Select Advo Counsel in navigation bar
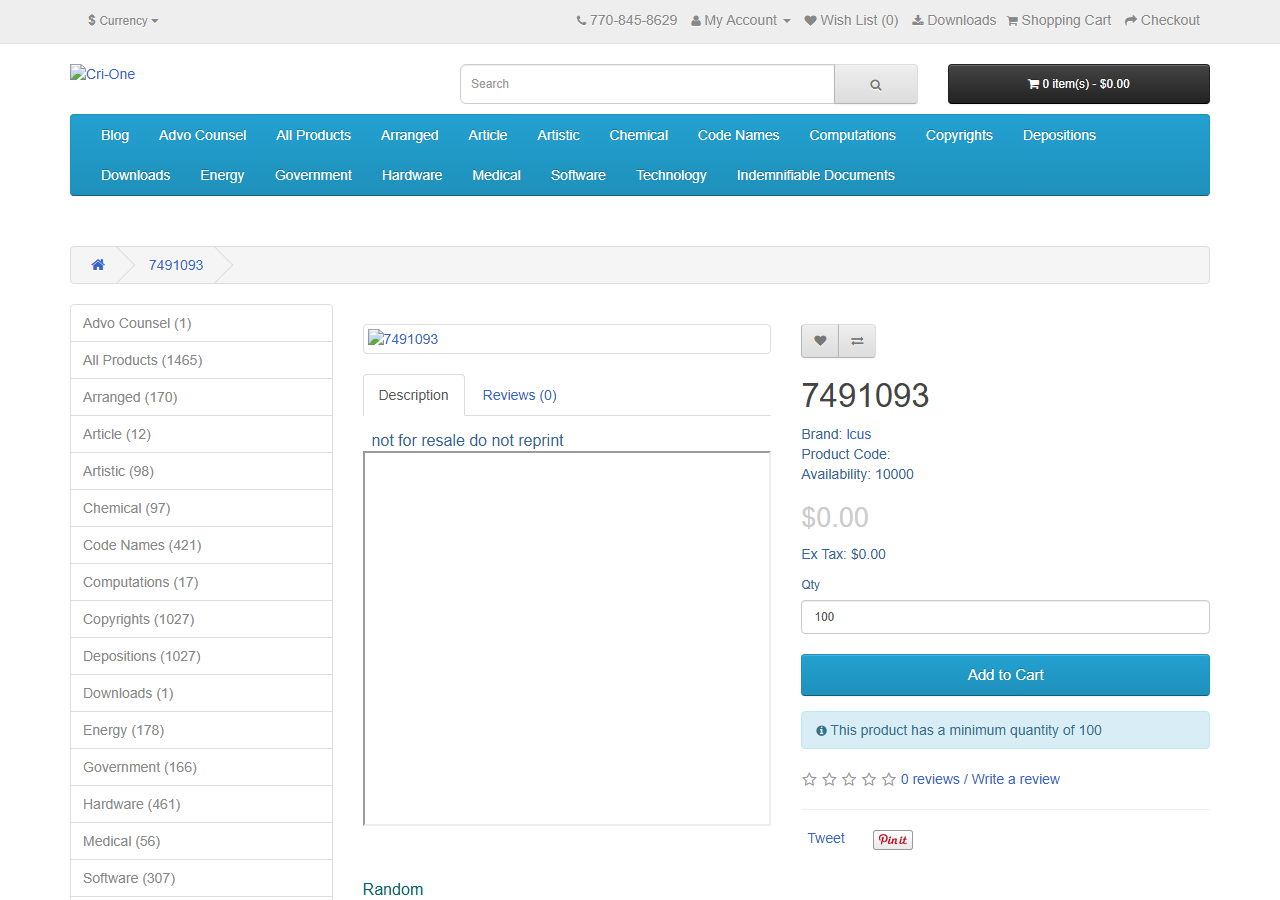This screenshot has height=900, width=1280. pos(203,135)
